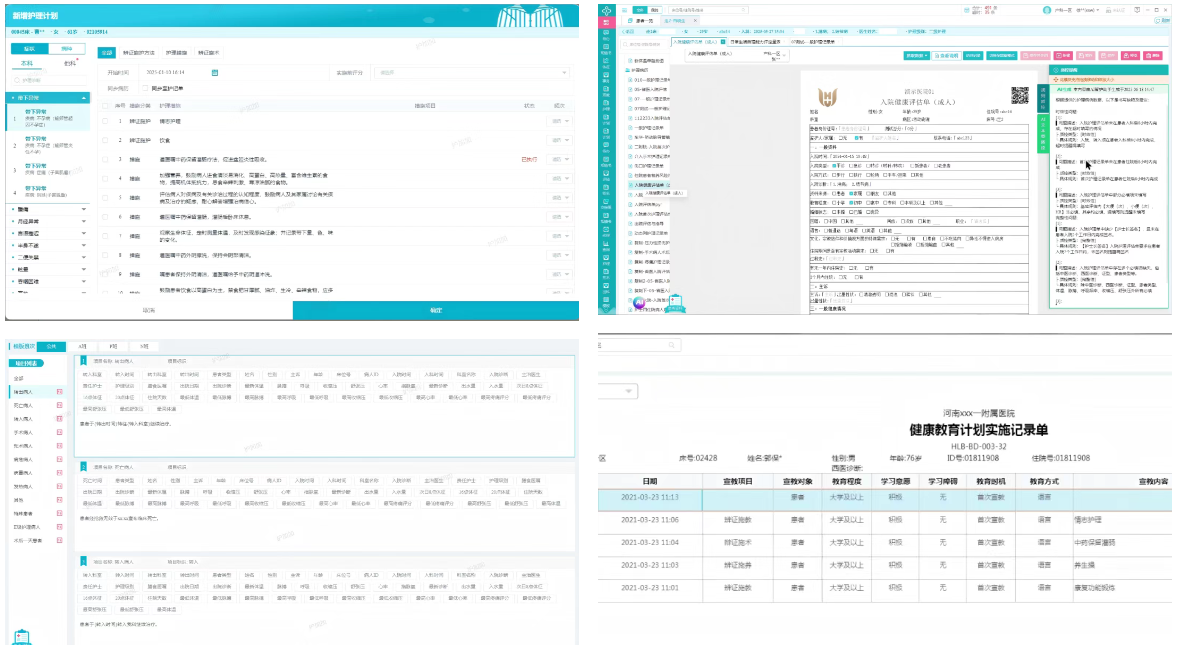Image resolution: width=1179 pixels, height=652 pixels.
Task: Tick the select-all checkbox in the table header
Action: (105, 105)
